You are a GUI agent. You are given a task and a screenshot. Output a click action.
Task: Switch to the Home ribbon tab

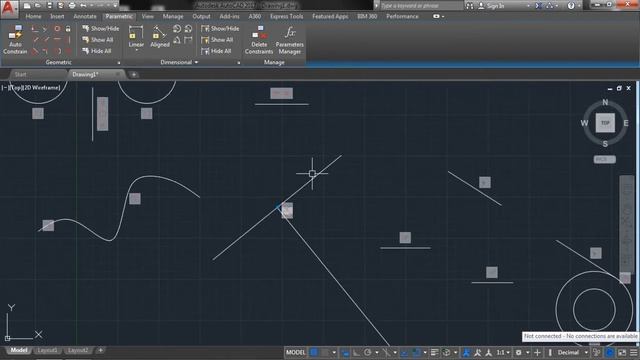33,16
